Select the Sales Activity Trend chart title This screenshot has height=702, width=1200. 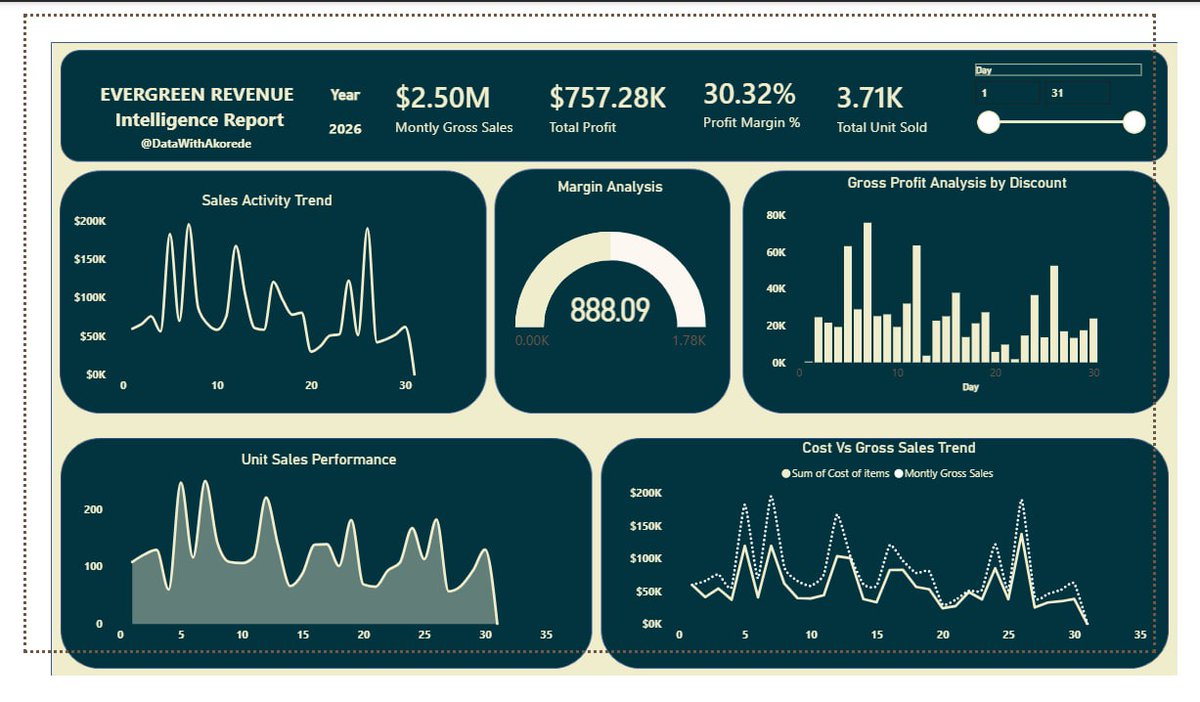[267, 200]
